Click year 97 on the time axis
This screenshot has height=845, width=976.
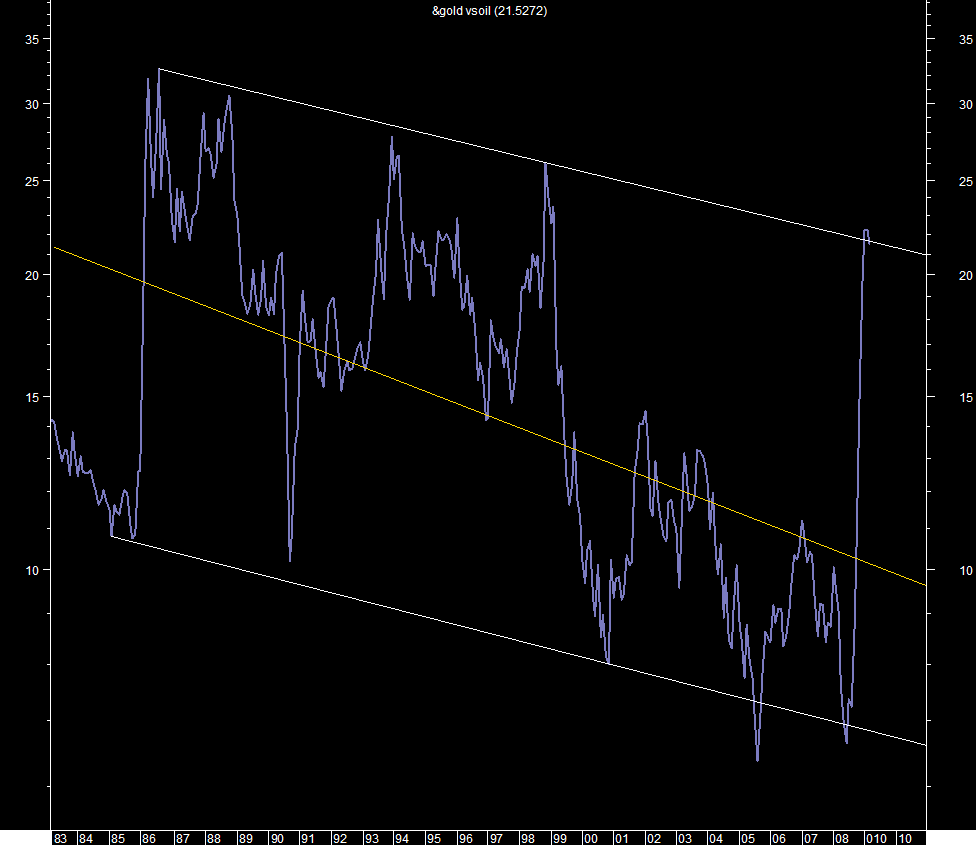[x=496, y=838]
